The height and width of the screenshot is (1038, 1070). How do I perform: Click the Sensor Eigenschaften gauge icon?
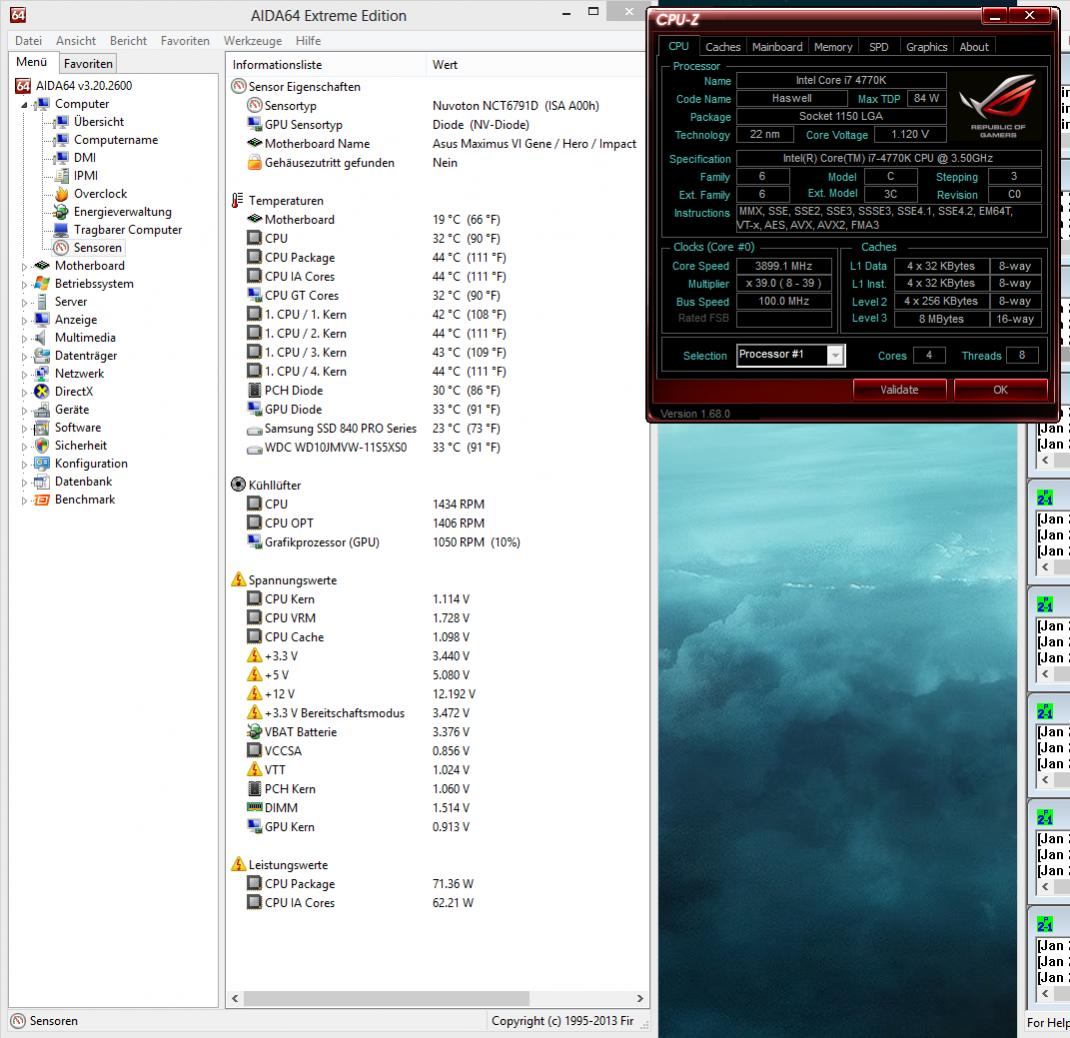click(x=238, y=87)
